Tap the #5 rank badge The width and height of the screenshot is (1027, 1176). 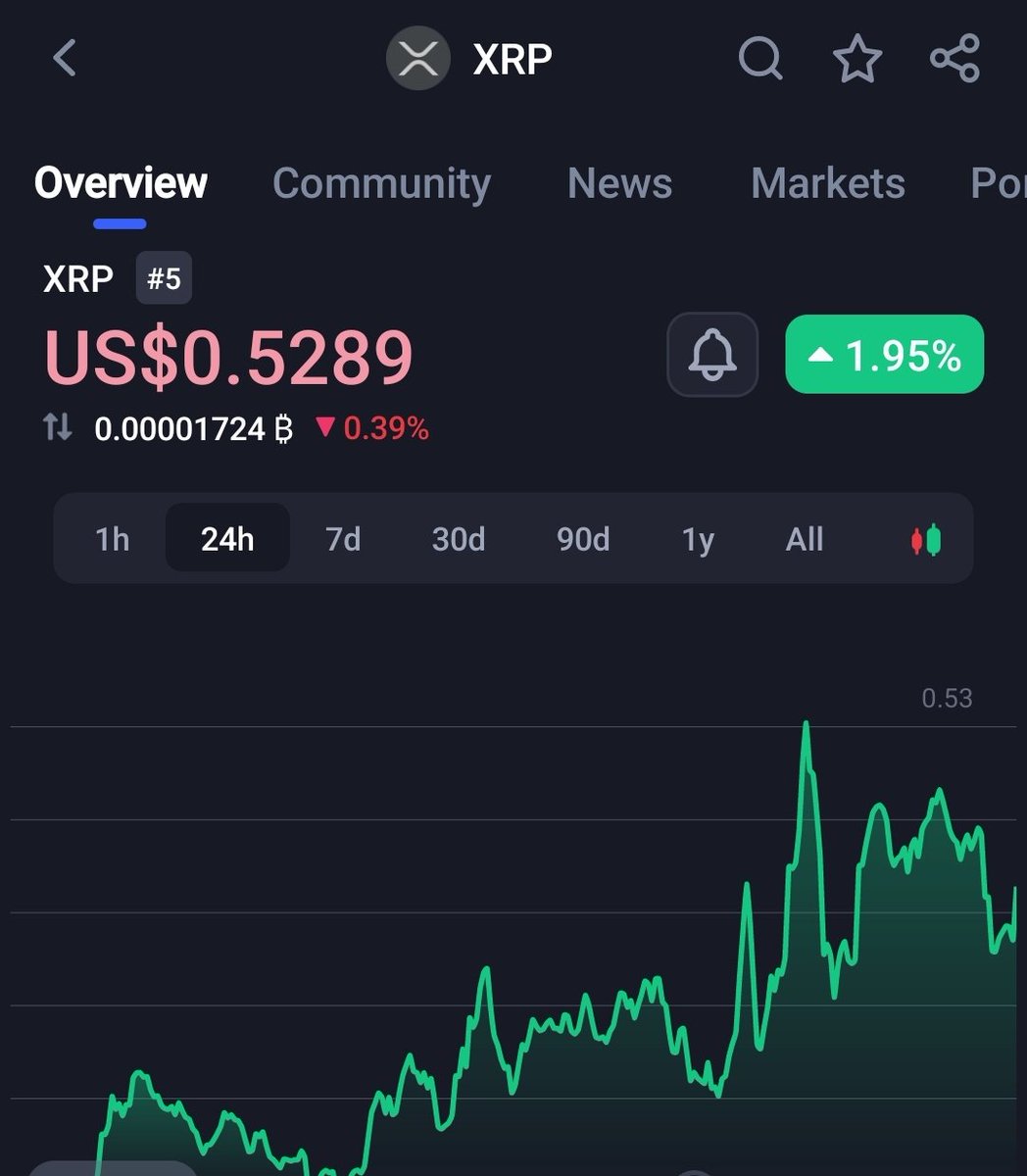pyautogui.click(x=163, y=278)
